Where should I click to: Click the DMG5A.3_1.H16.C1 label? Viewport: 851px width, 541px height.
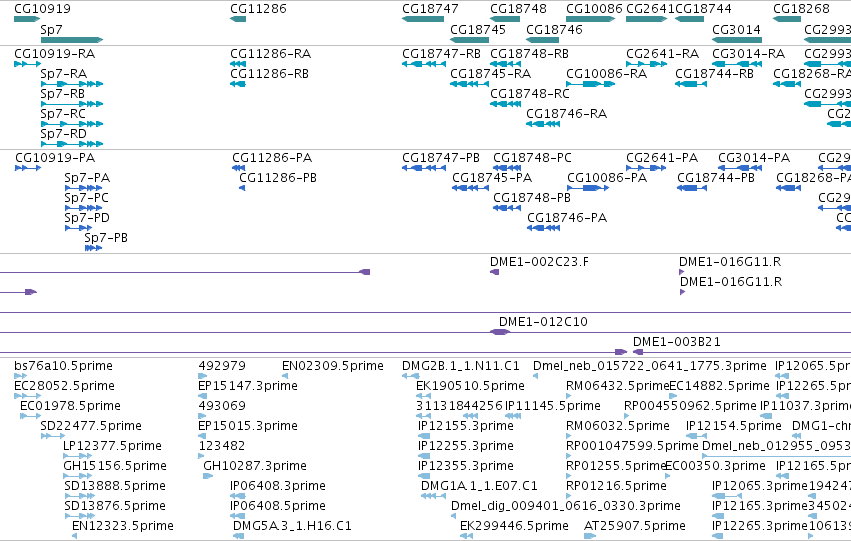(292, 526)
